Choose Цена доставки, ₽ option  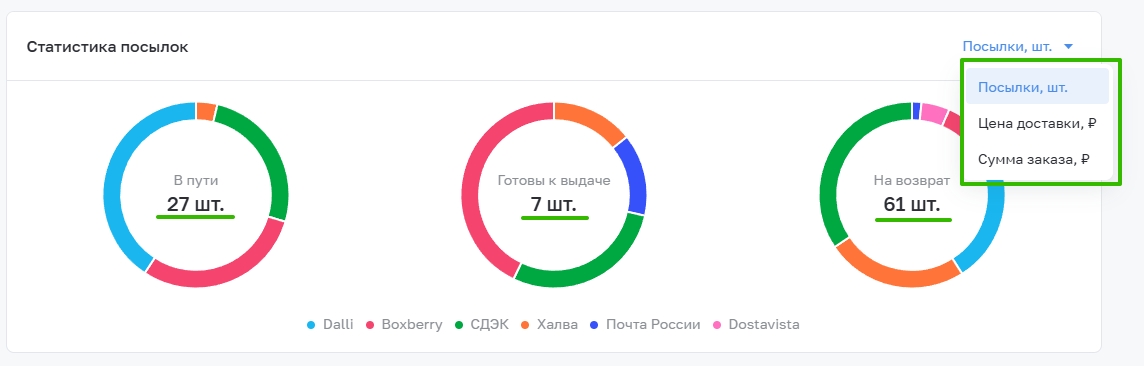1037,123
